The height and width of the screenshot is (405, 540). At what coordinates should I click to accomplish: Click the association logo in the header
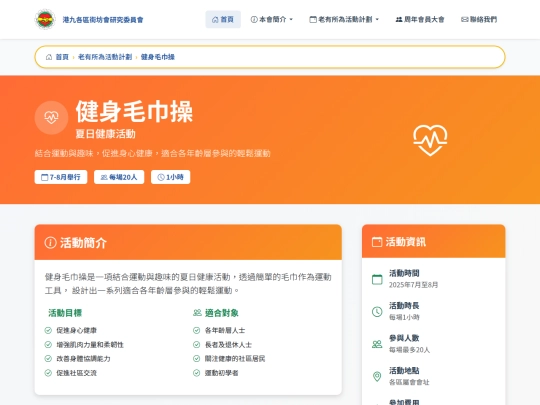pyautogui.click(x=45, y=19)
